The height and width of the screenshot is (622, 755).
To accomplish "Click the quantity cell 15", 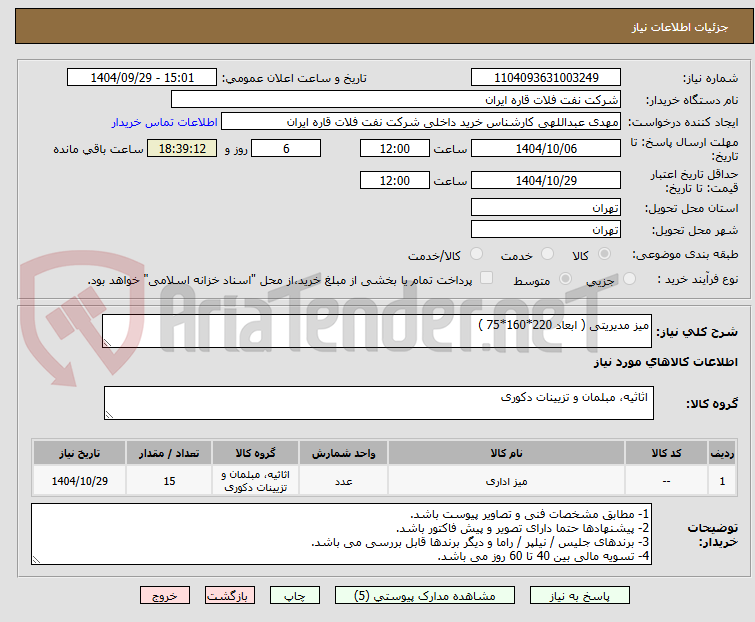I will [x=169, y=481].
